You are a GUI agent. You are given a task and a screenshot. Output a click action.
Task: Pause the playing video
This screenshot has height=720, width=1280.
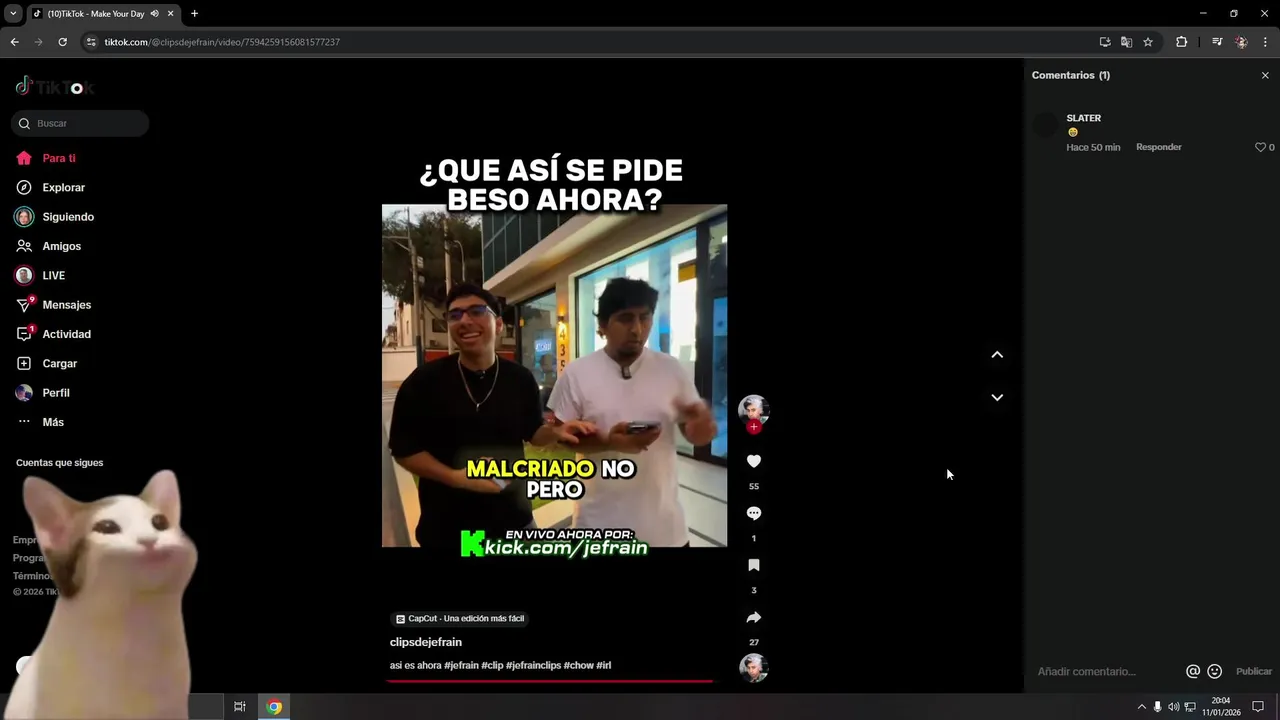(x=554, y=375)
